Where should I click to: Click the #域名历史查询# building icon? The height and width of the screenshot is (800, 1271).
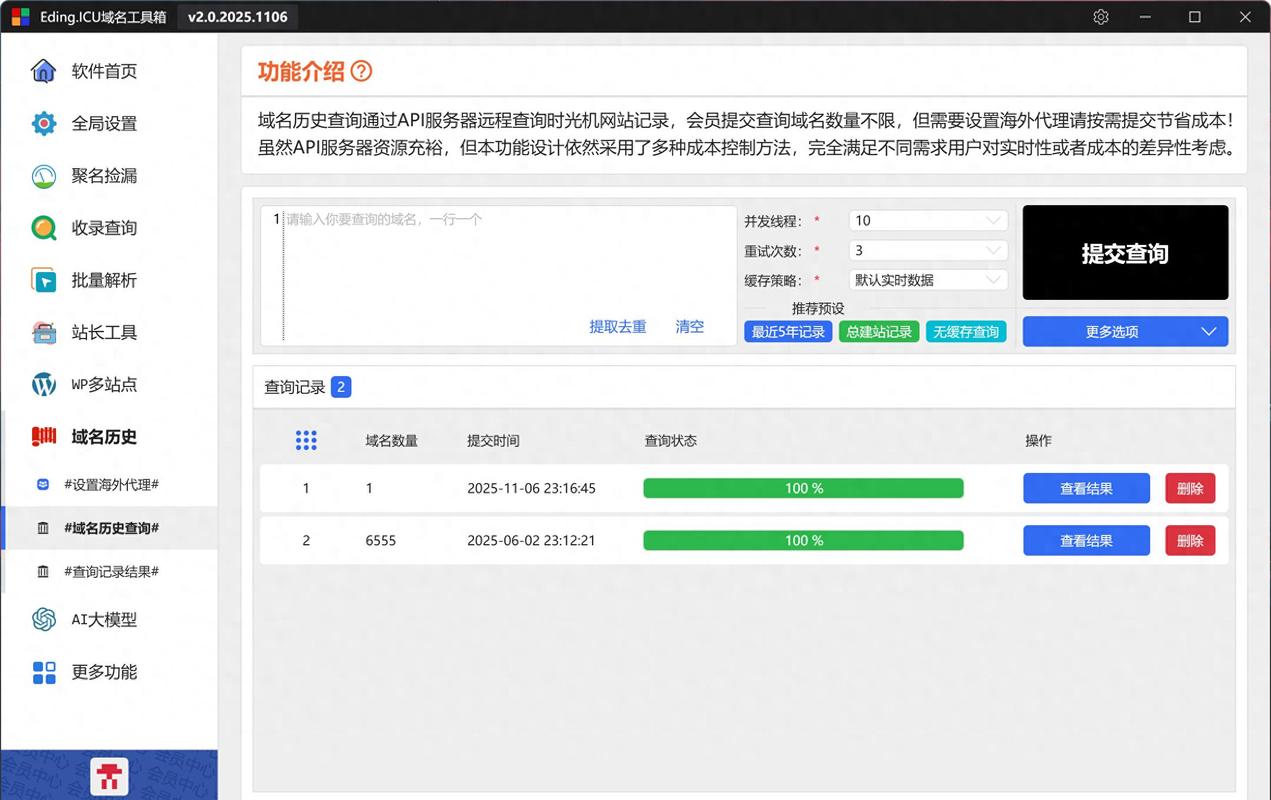43,528
